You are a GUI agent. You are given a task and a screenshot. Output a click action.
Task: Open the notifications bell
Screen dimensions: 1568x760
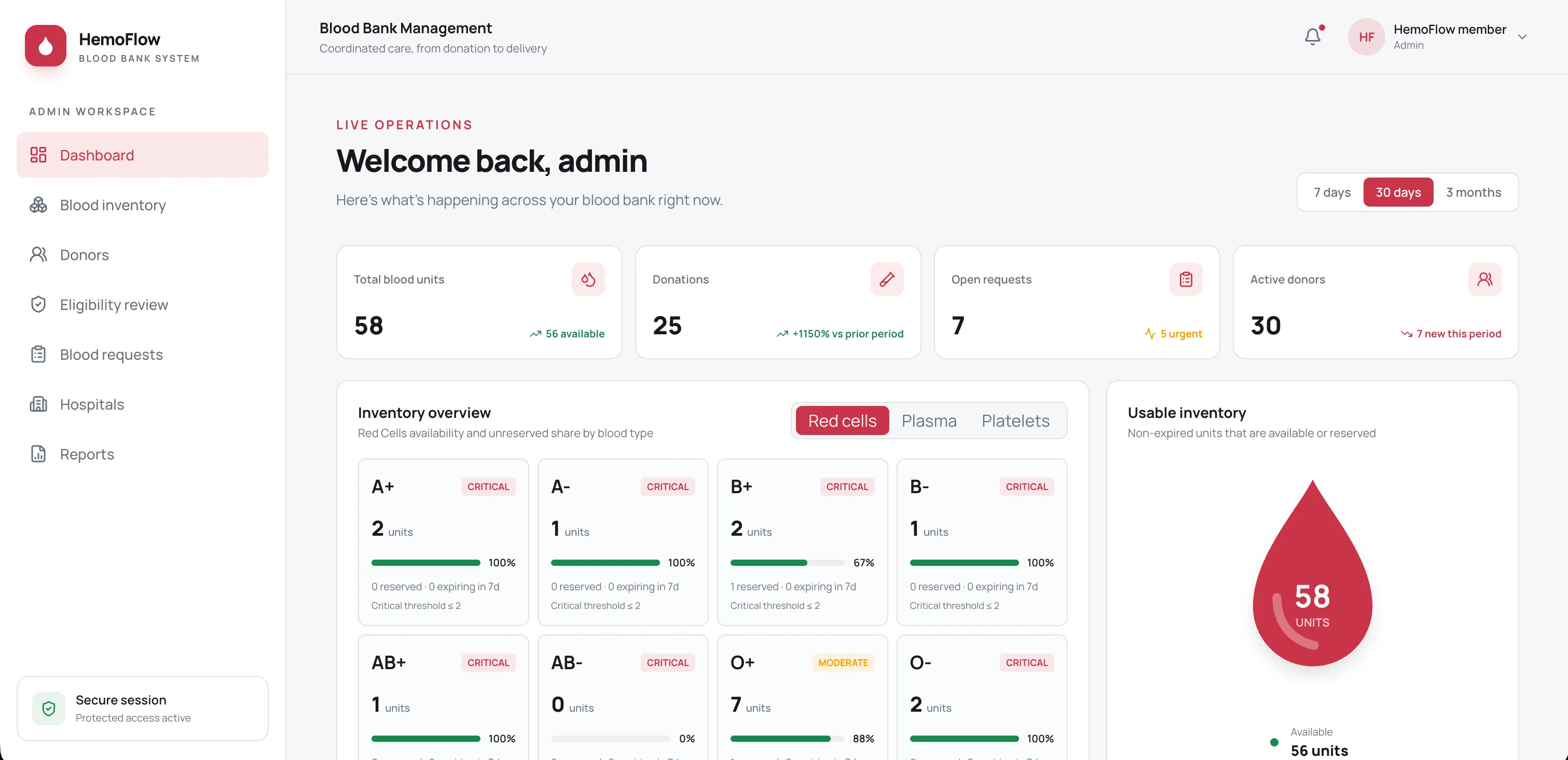pos(1313,36)
